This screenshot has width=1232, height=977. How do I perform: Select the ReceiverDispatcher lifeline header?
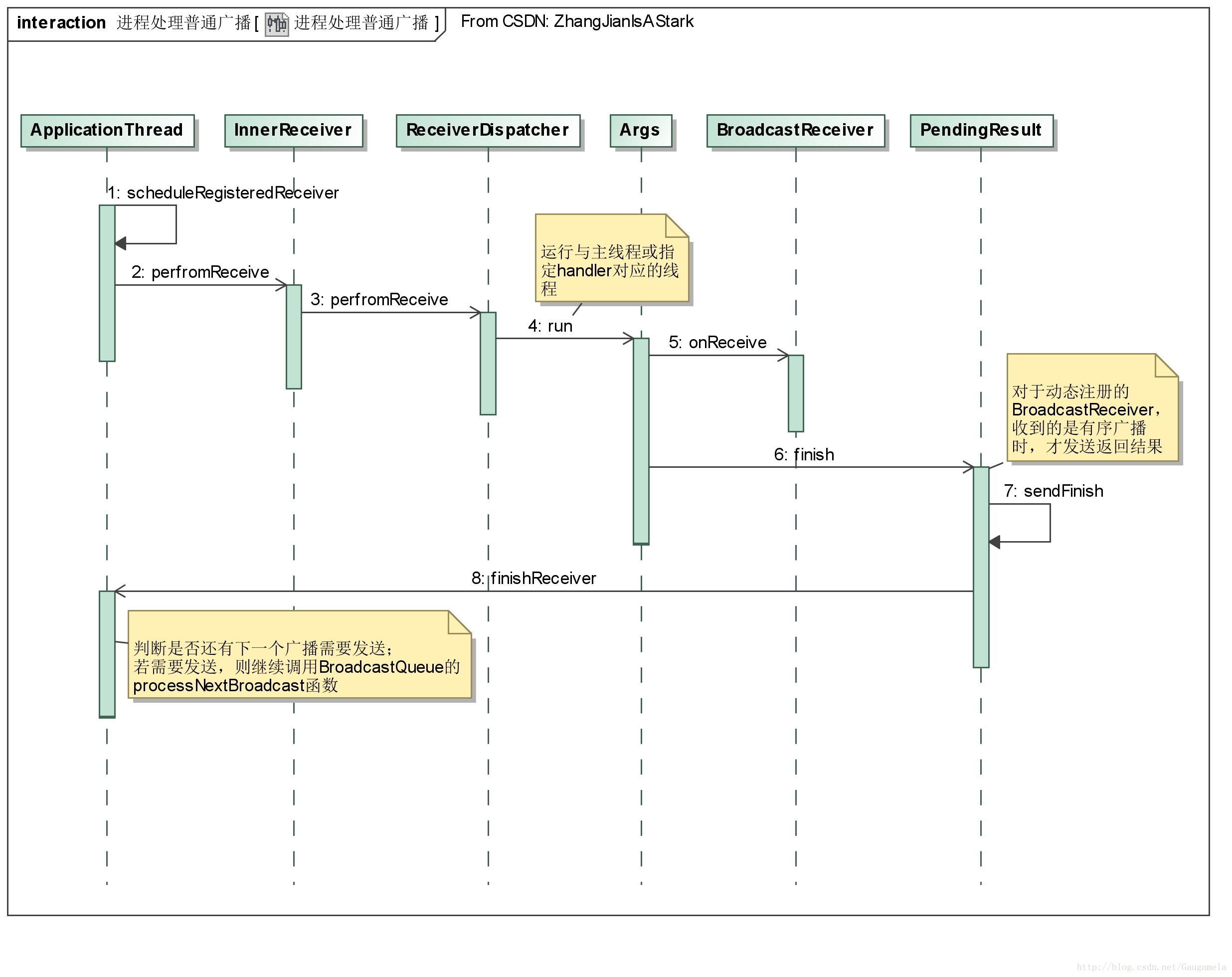488,130
